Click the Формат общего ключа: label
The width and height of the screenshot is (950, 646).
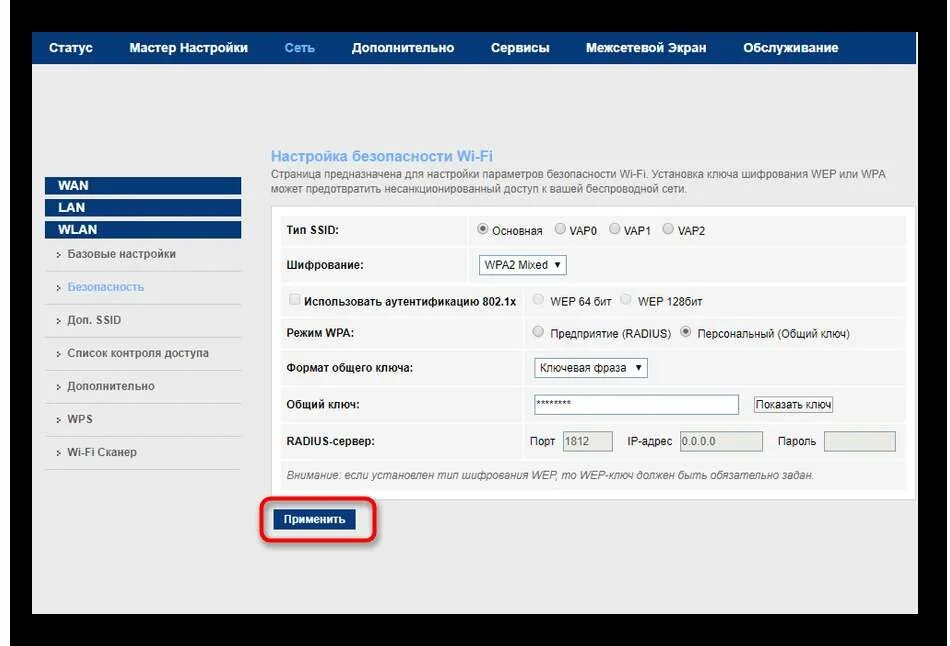coord(350,368)
